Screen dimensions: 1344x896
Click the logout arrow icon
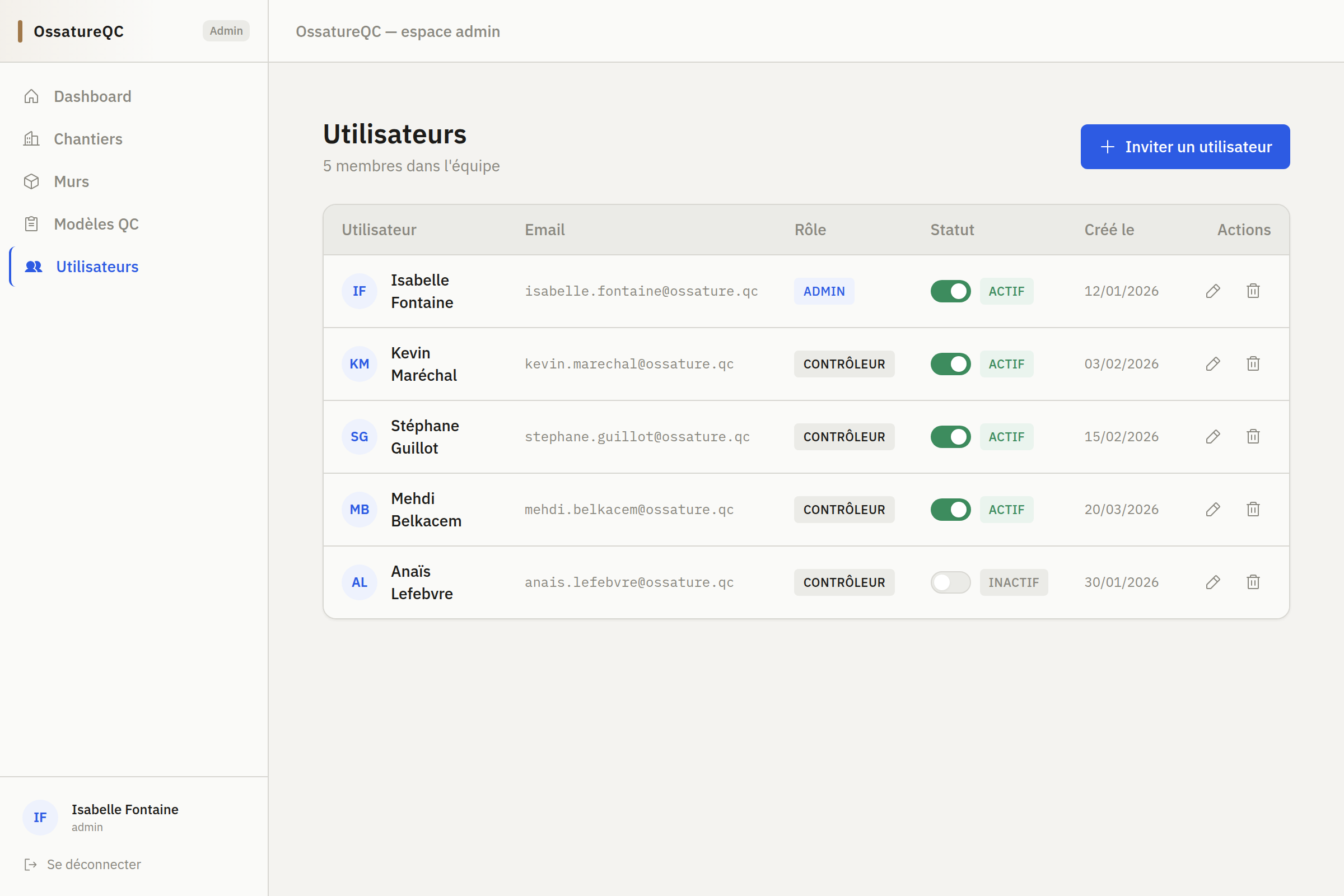click(x=31, y=864)
